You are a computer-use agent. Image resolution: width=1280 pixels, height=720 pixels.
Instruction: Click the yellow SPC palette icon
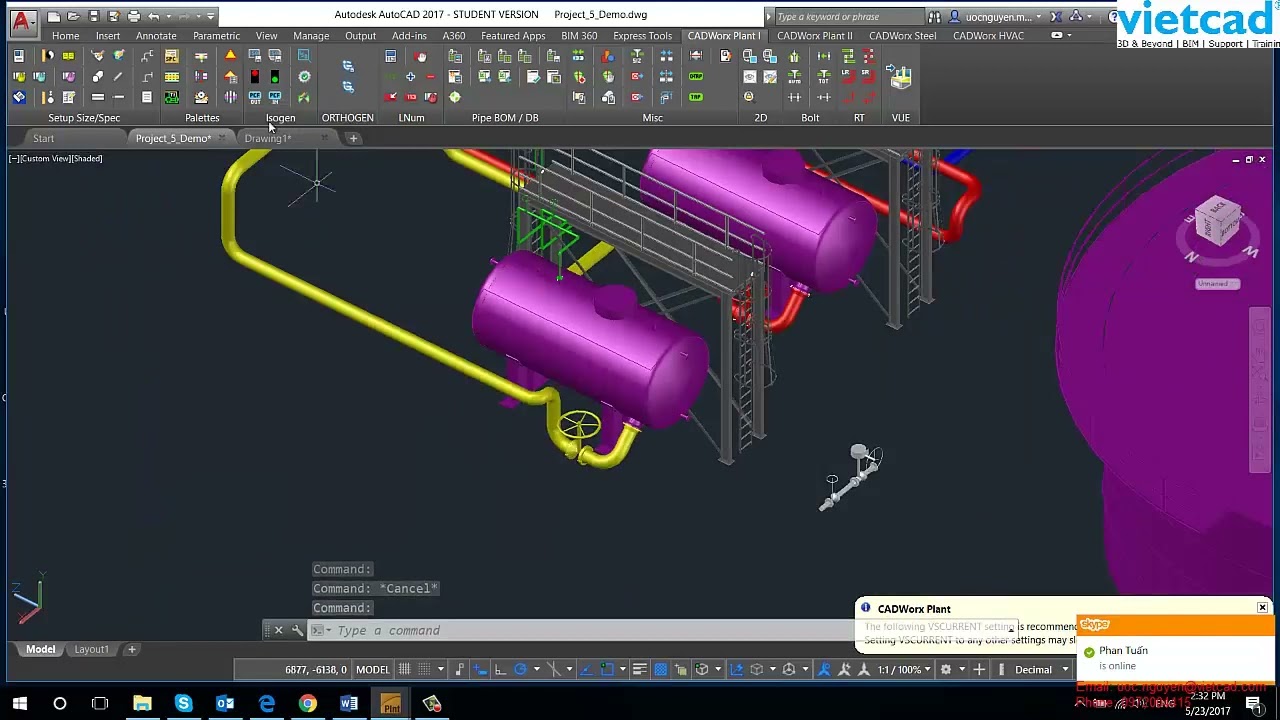coord(171,56)
